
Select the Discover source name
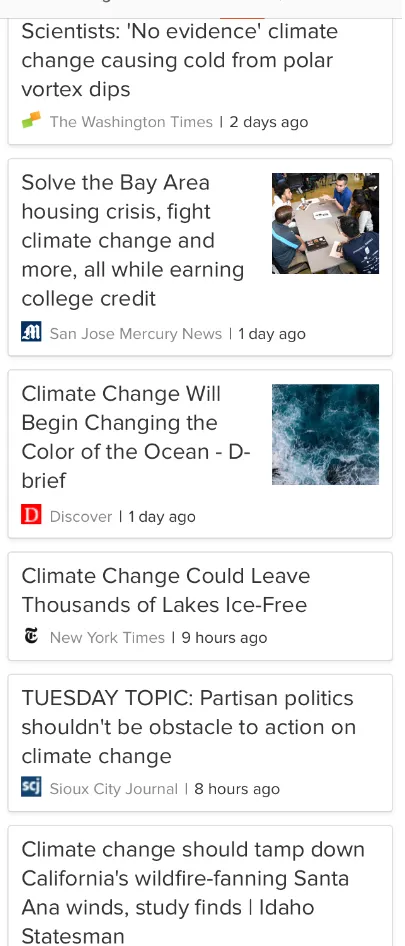[x=81, y=516]
